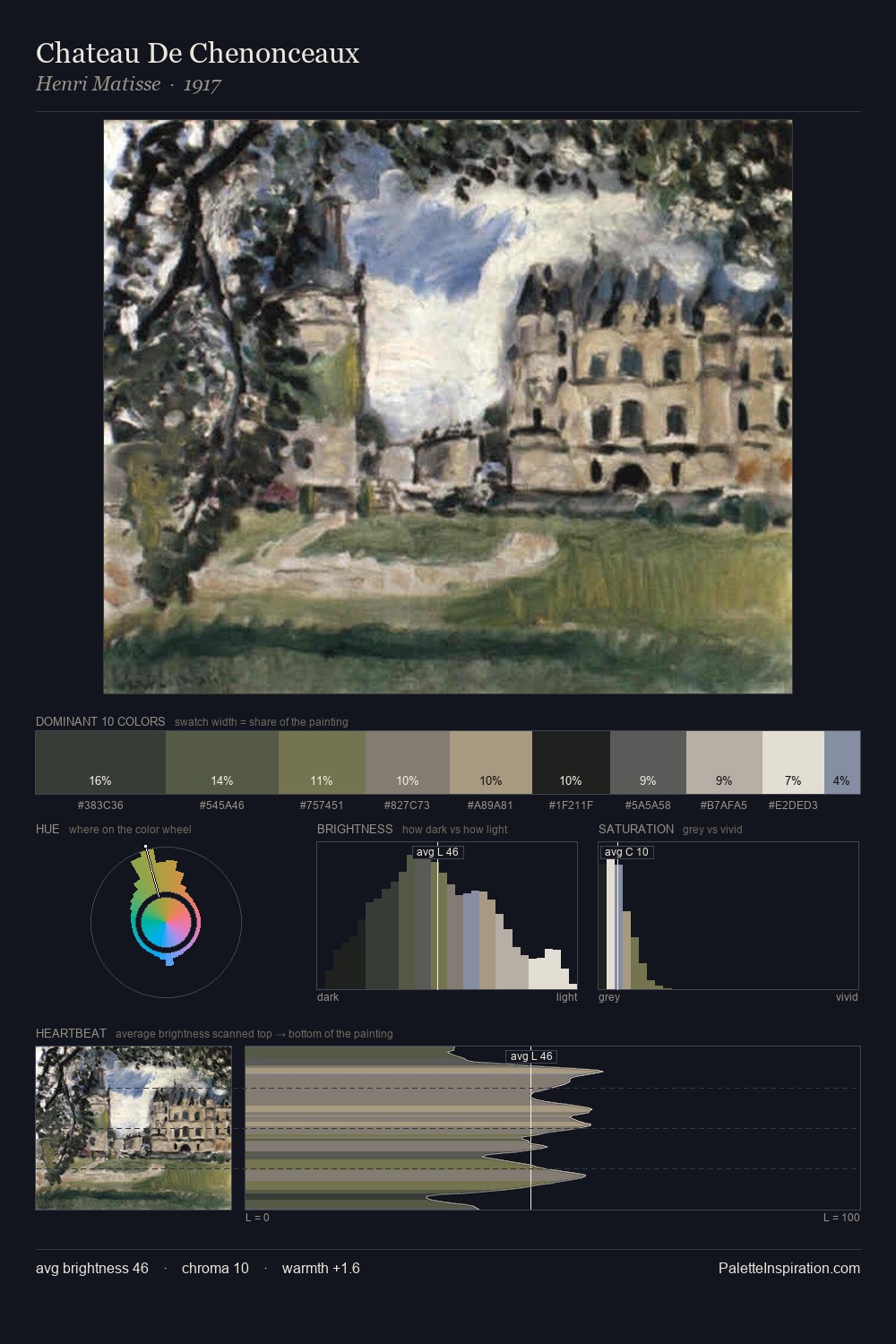Choose the #E2DED3 off-white swatch (7%)
Image resolution: width=896 pixels, height=1344 pixels.
pyautogui.click(x=793, y=762)
